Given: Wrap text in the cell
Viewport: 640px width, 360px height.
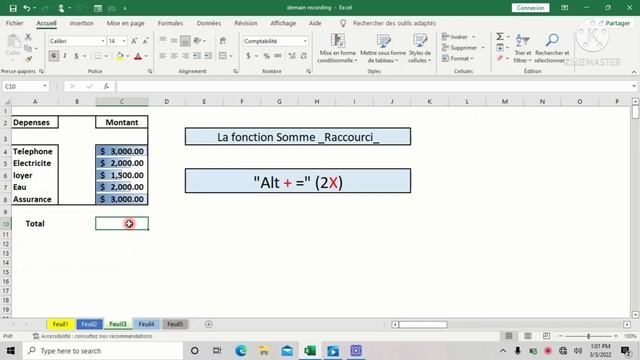Looking at the screenshot, I should [x=223, y=41].
